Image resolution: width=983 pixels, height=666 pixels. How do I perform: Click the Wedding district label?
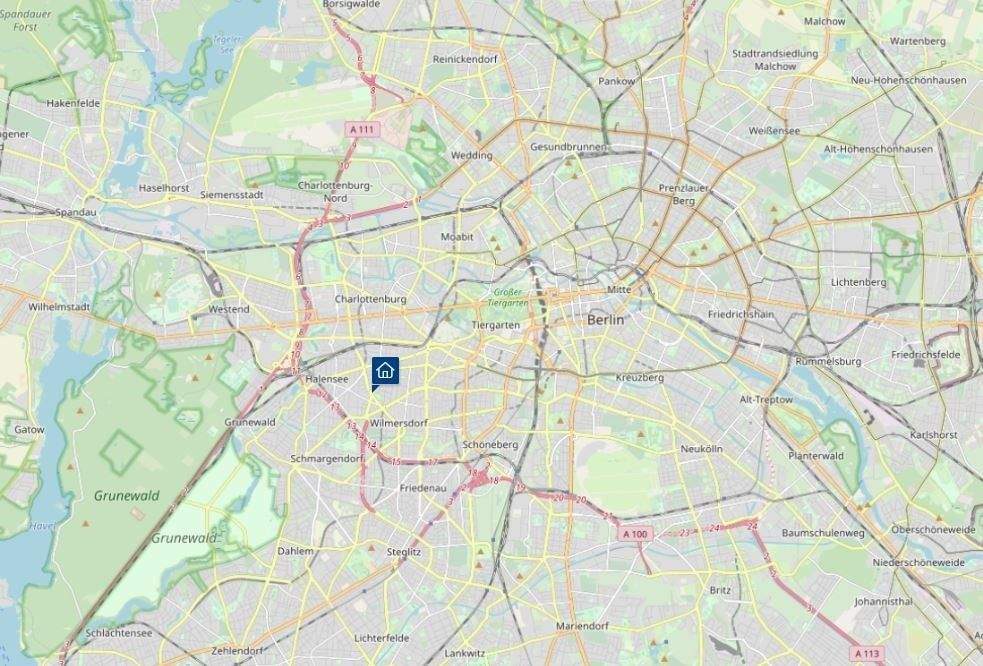471,156
